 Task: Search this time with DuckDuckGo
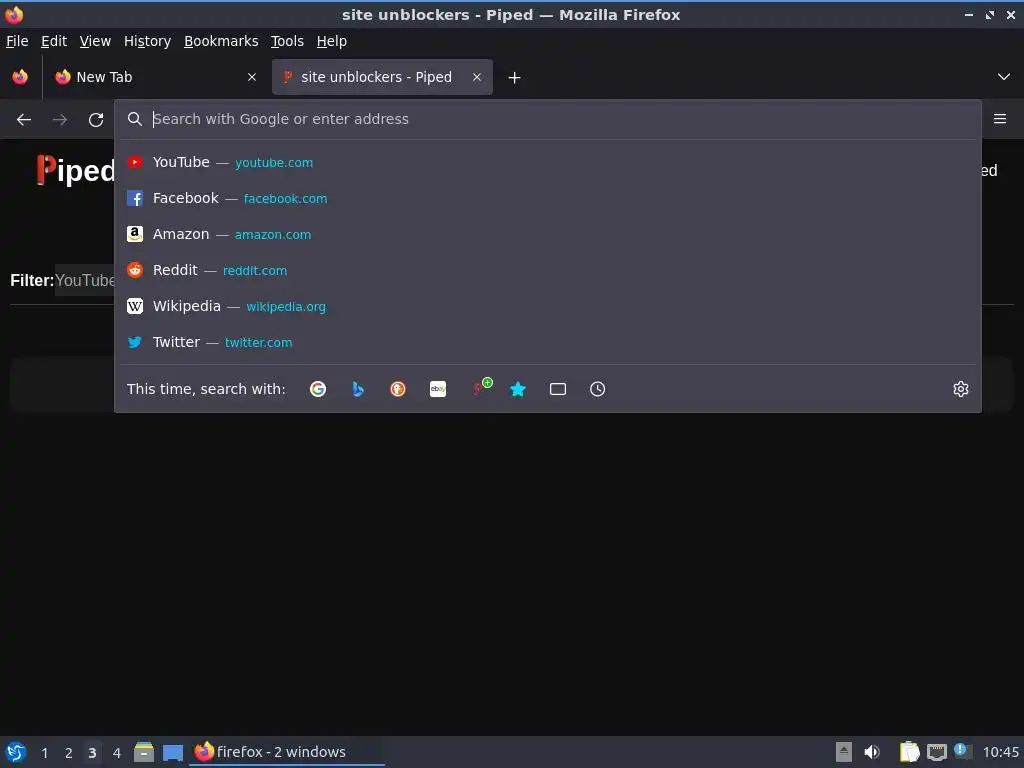click(398, 389)
